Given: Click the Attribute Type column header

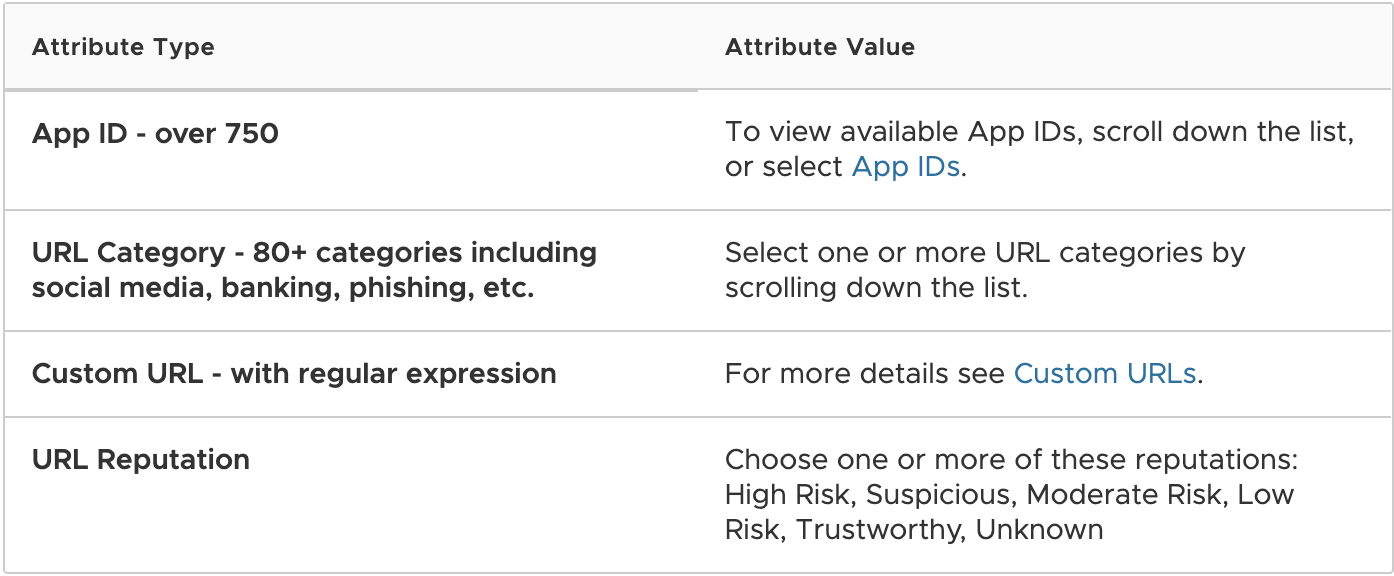Looking at the screenshot, I should point(123,47).
